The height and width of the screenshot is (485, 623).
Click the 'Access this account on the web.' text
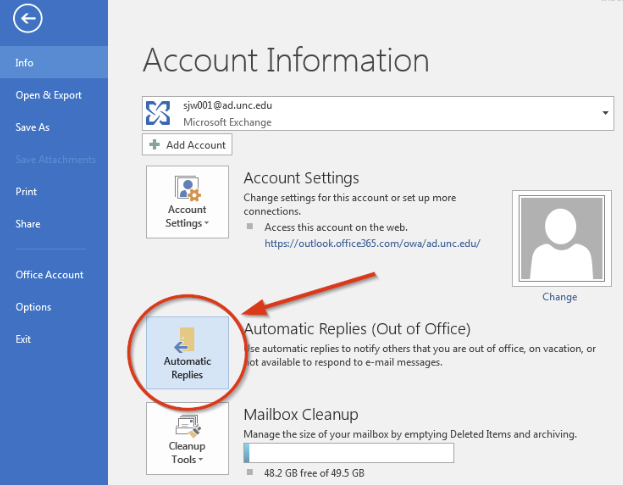[x=336, y=227]
